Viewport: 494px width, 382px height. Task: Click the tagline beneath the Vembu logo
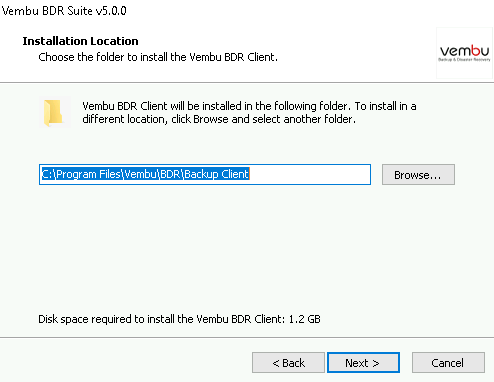464,60
